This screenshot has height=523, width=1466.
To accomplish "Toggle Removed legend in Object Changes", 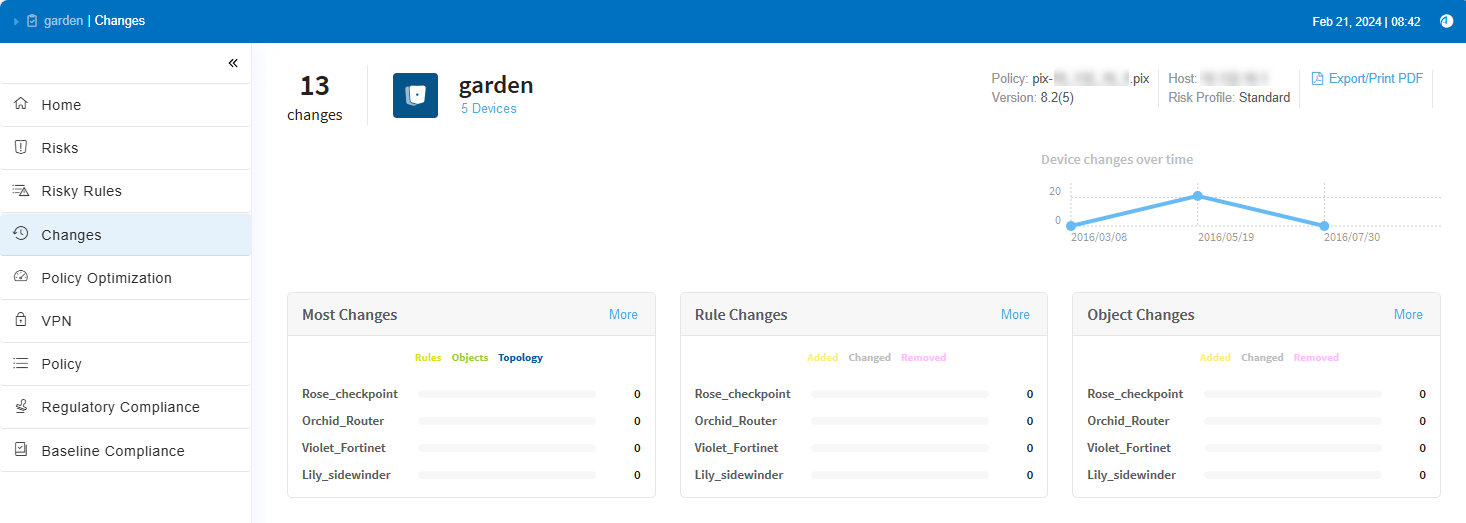I will (1316, 357).
